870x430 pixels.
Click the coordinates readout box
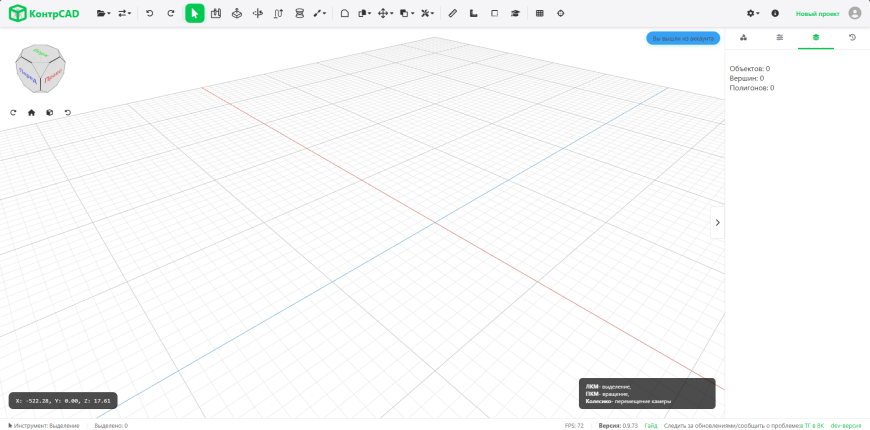(x=63, y=401)
